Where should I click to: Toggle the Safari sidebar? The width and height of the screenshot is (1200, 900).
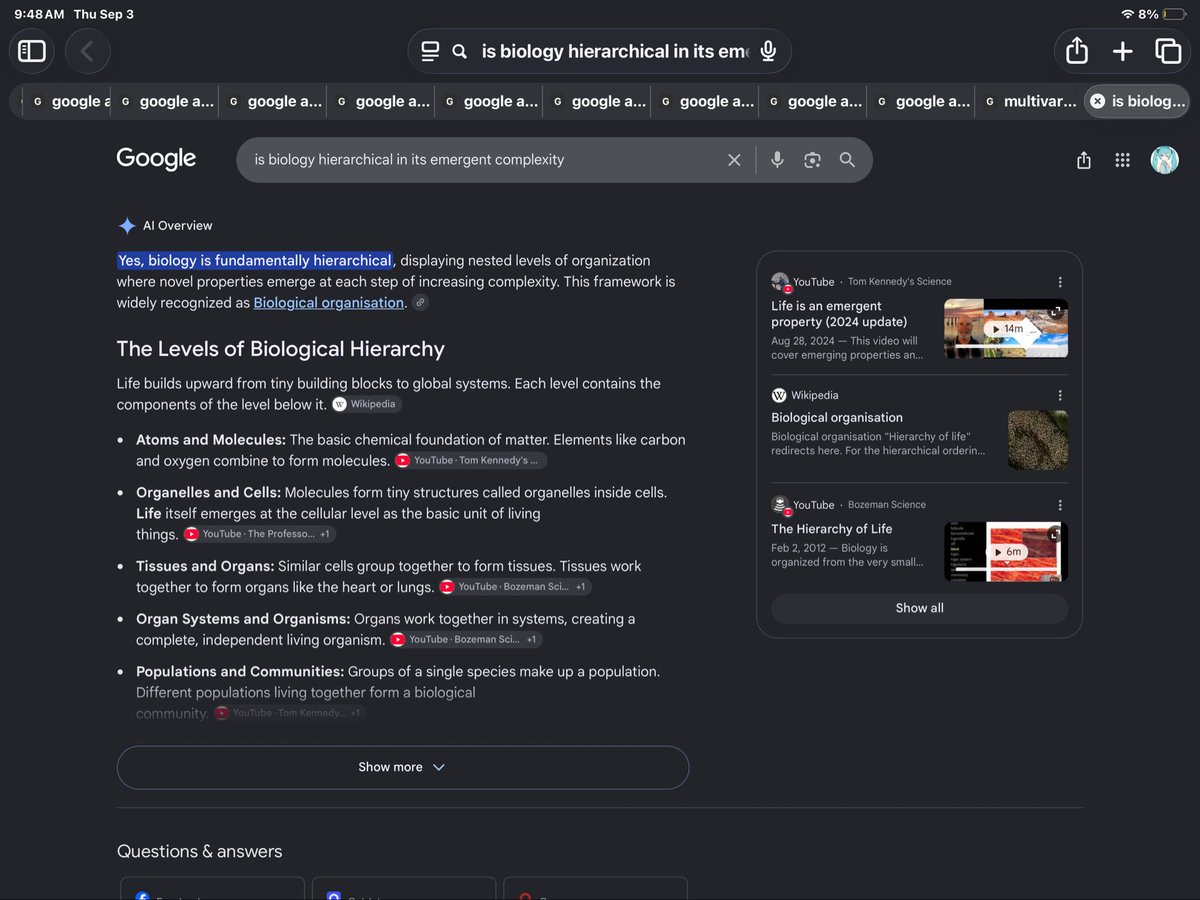tap(32, 51)
